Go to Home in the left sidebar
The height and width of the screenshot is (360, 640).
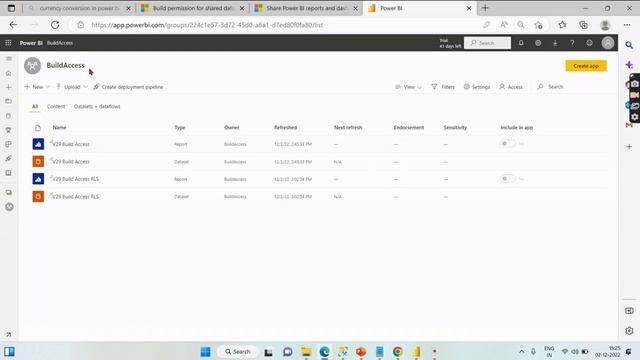coord(9,73)
